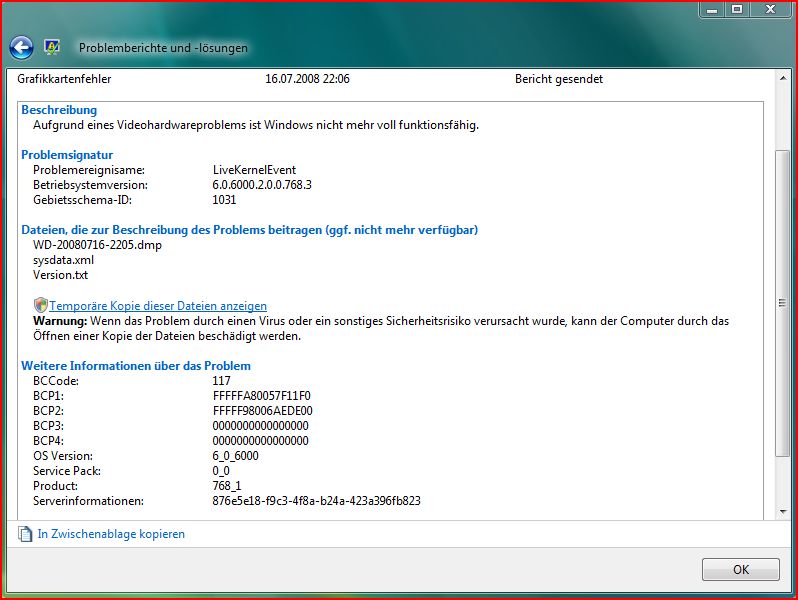
Task: Click the shield icon beside Temporäre Kopie link
Action: click(41, 305)
